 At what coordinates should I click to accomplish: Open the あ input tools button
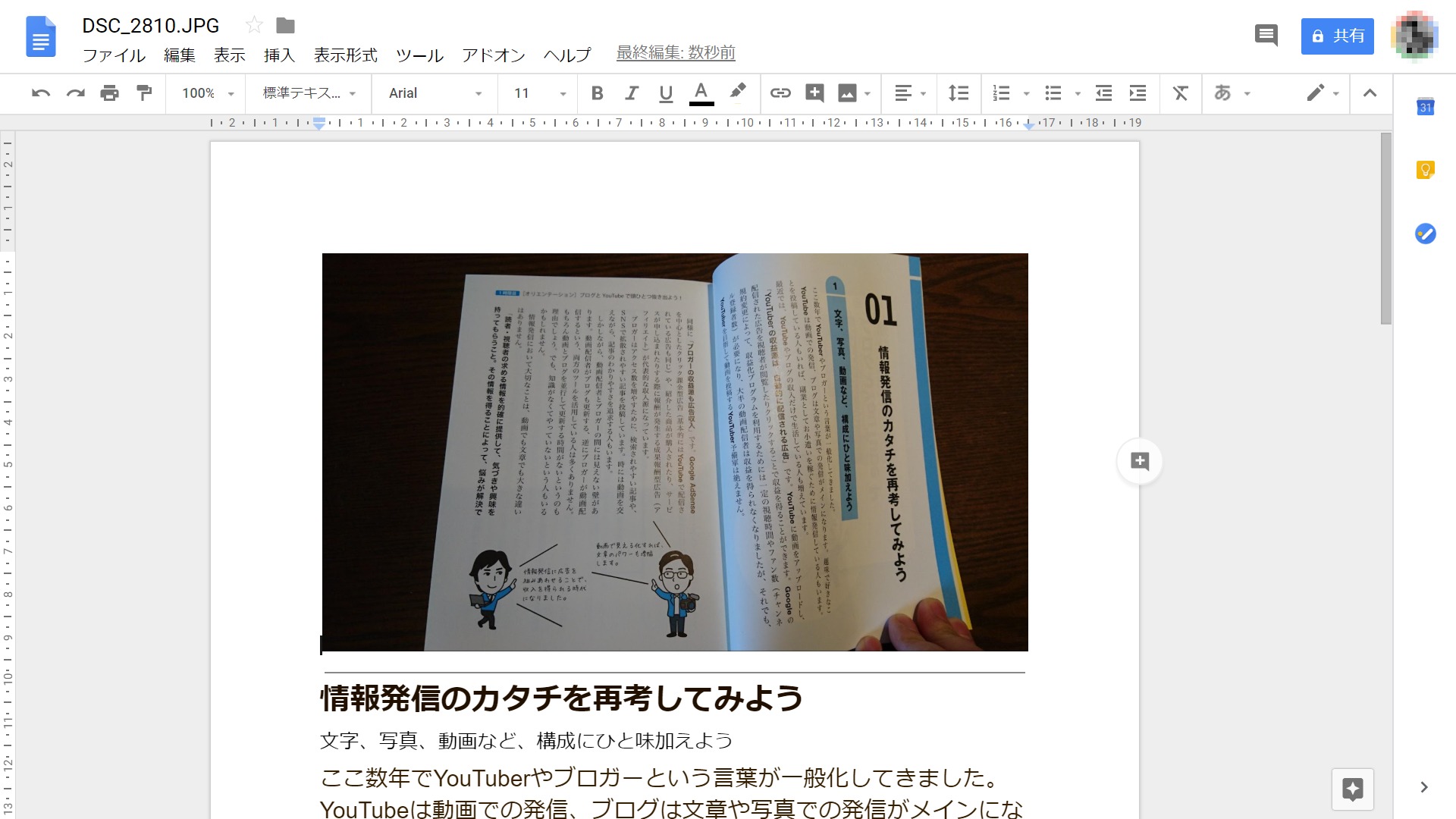[1222, 93]
